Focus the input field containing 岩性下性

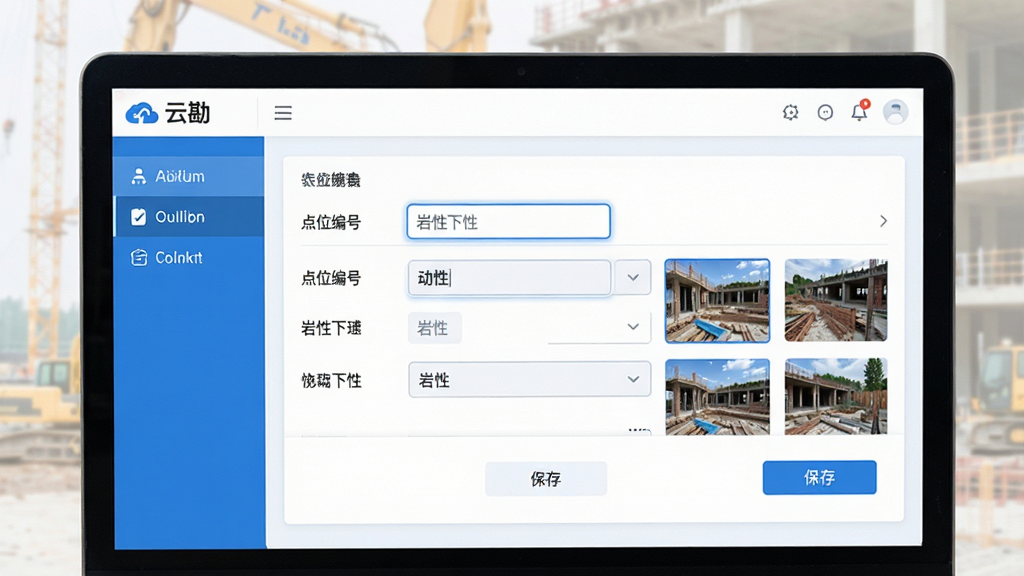[x=509, y=221]
